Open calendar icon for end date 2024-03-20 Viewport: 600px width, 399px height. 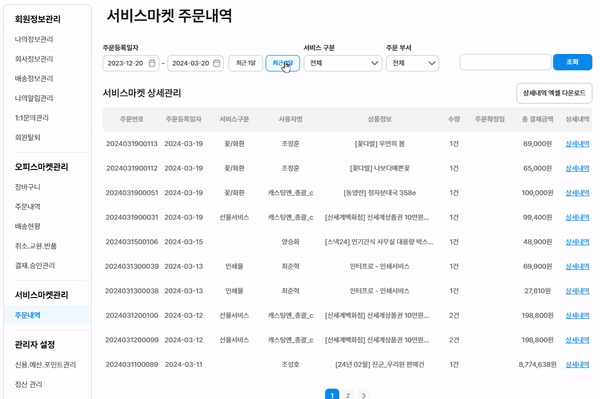(x=217, y=63)
